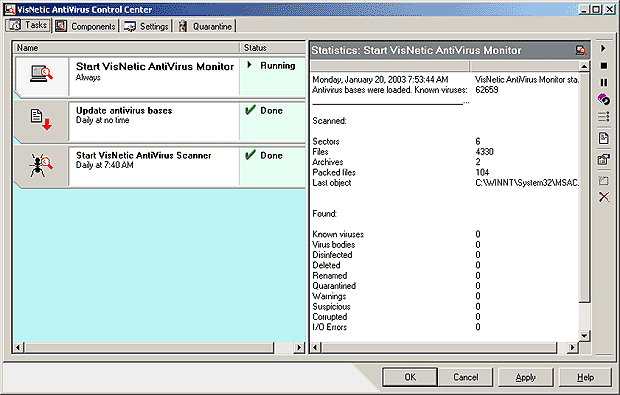Open the Quarantine tab
The width and height of the screenshot is (620, 395).
coord(205,26)
